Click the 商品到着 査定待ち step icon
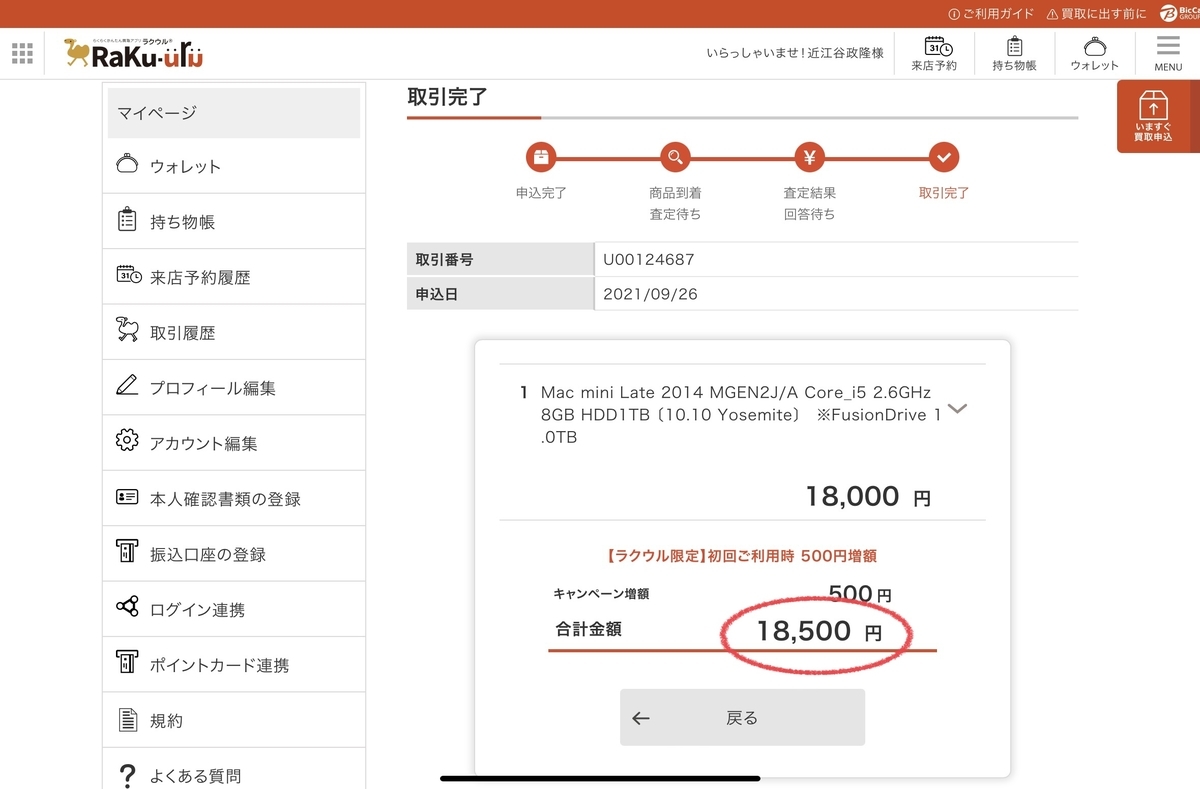Viewport: 1200px width, 789px height. click(675, 157)
